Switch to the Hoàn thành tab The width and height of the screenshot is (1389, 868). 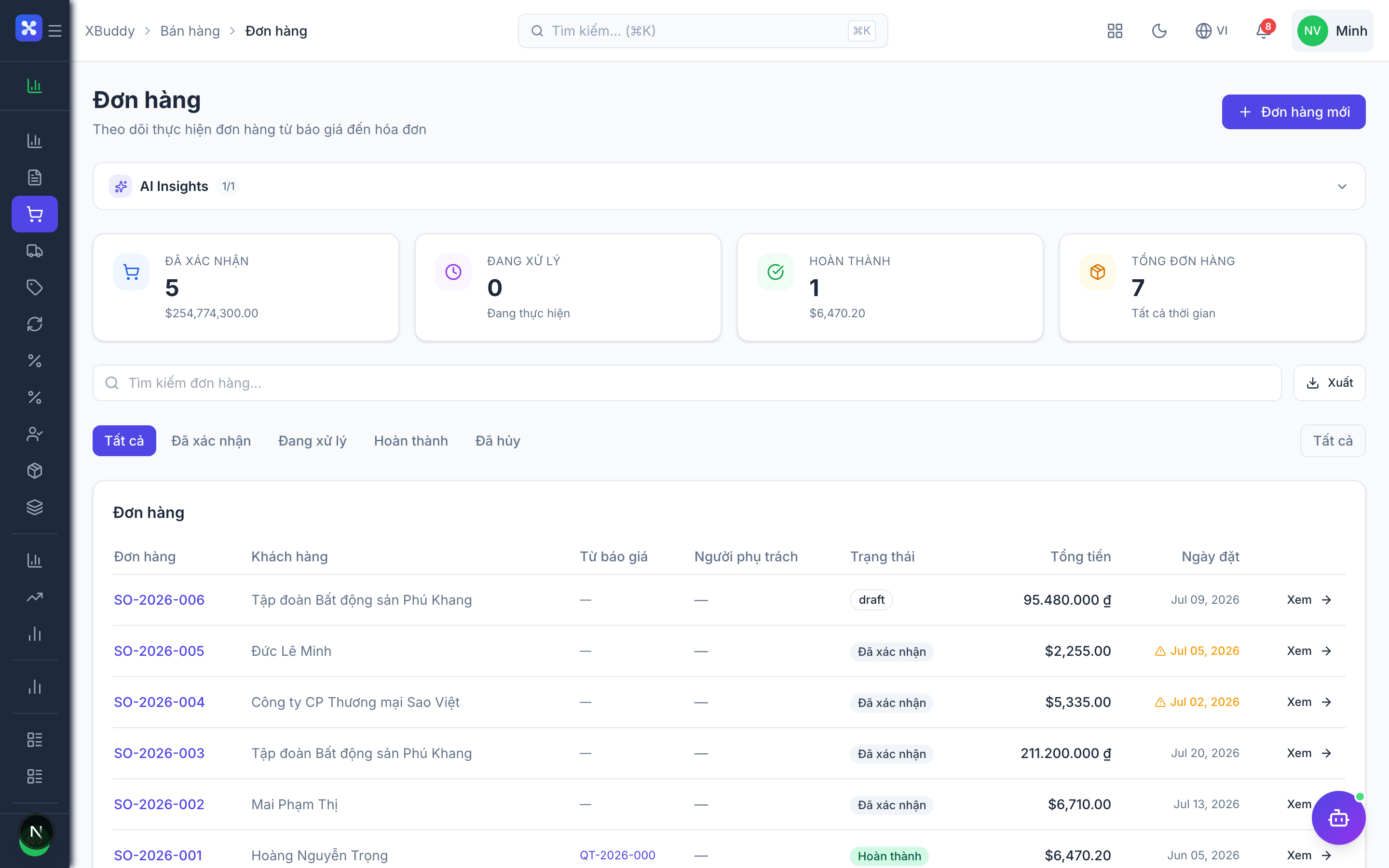click(411, 440)
